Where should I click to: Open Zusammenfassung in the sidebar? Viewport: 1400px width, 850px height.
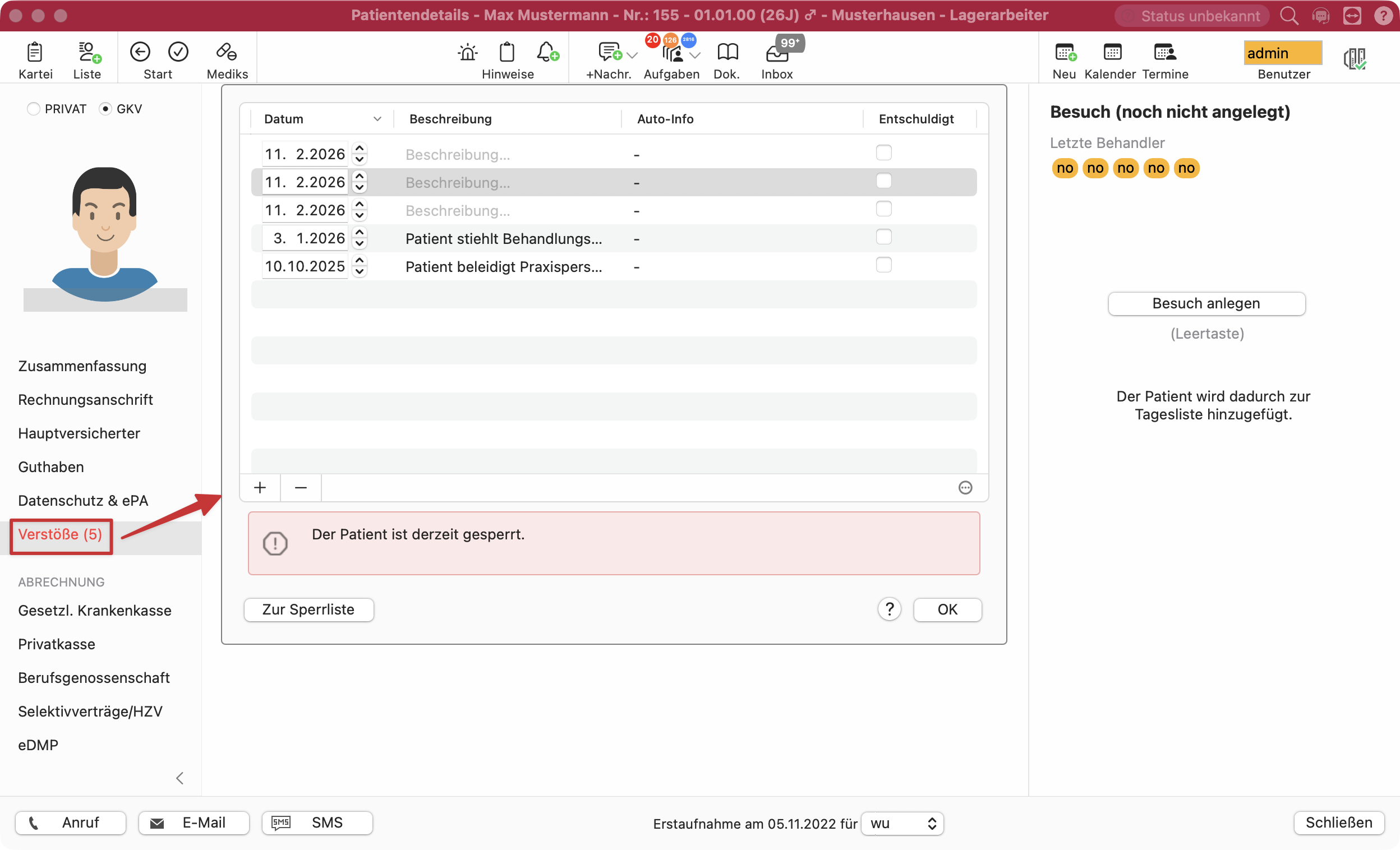pyautogui.click(x=82, y=366)
